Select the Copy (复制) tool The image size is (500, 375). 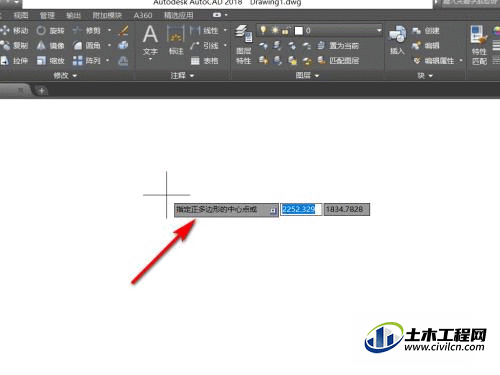point(14,45)
